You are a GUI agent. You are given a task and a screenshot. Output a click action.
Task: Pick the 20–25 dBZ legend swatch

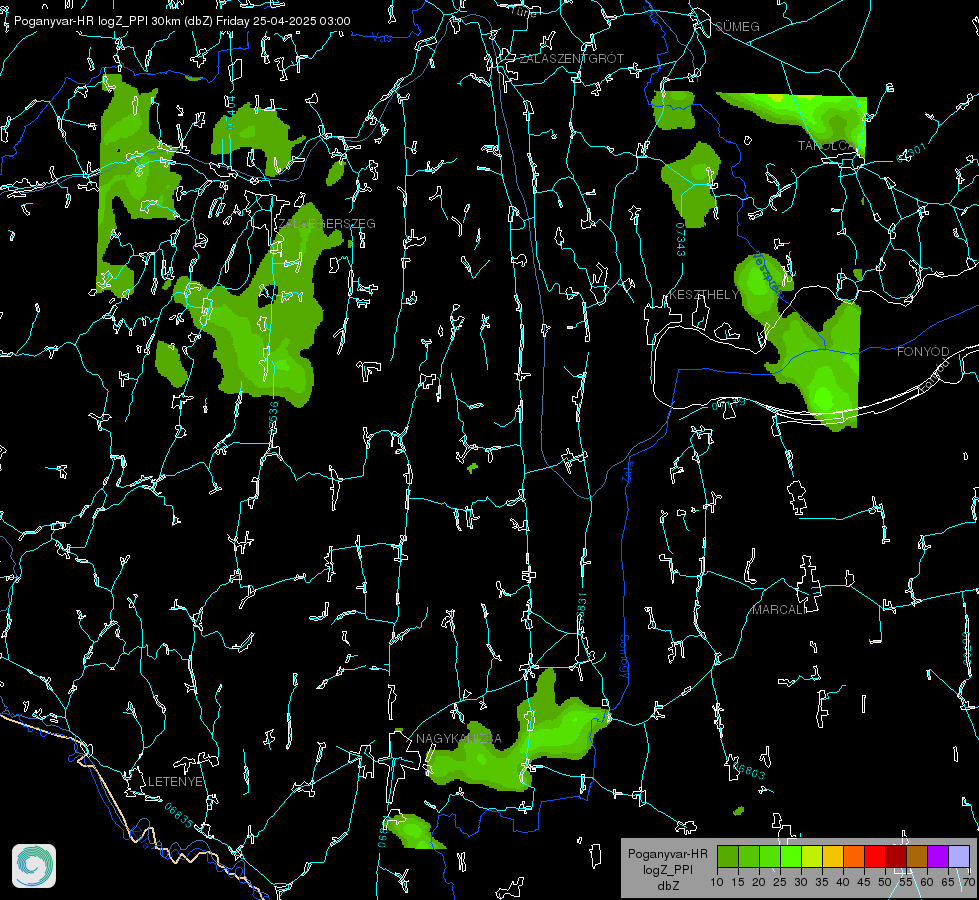pos(770,856)
